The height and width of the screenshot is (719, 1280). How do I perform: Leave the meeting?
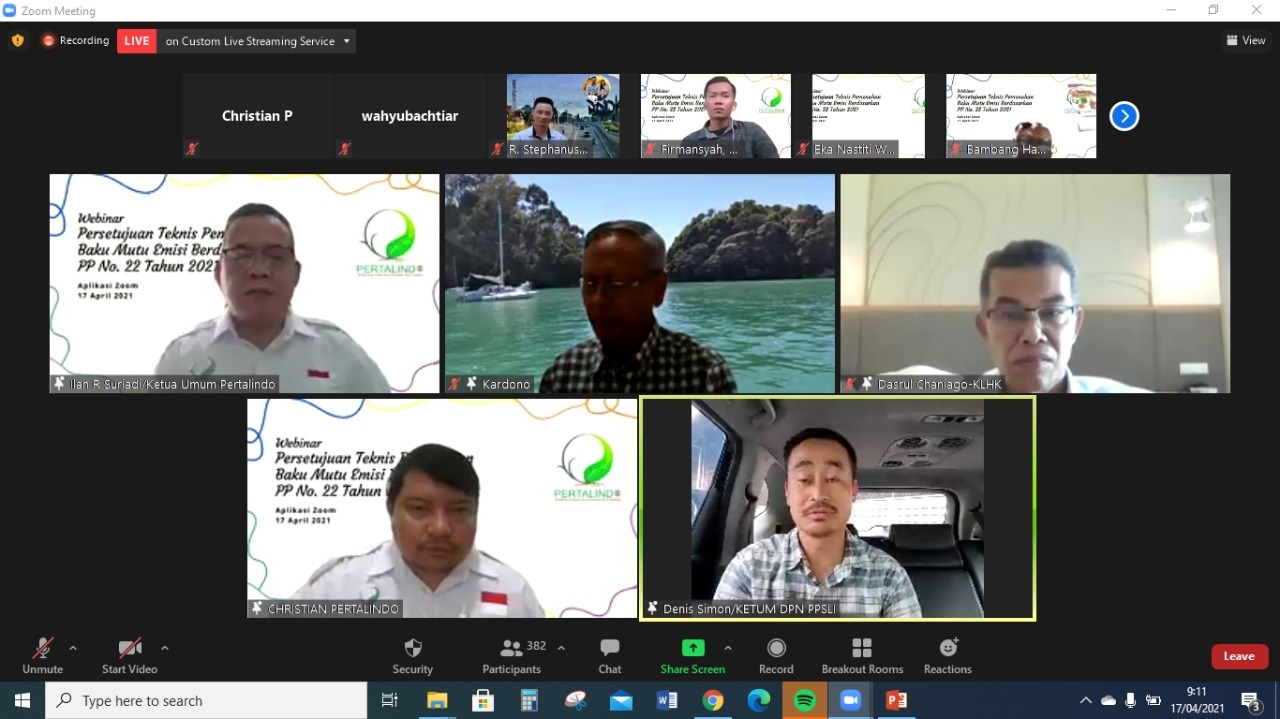point(1239,656)
